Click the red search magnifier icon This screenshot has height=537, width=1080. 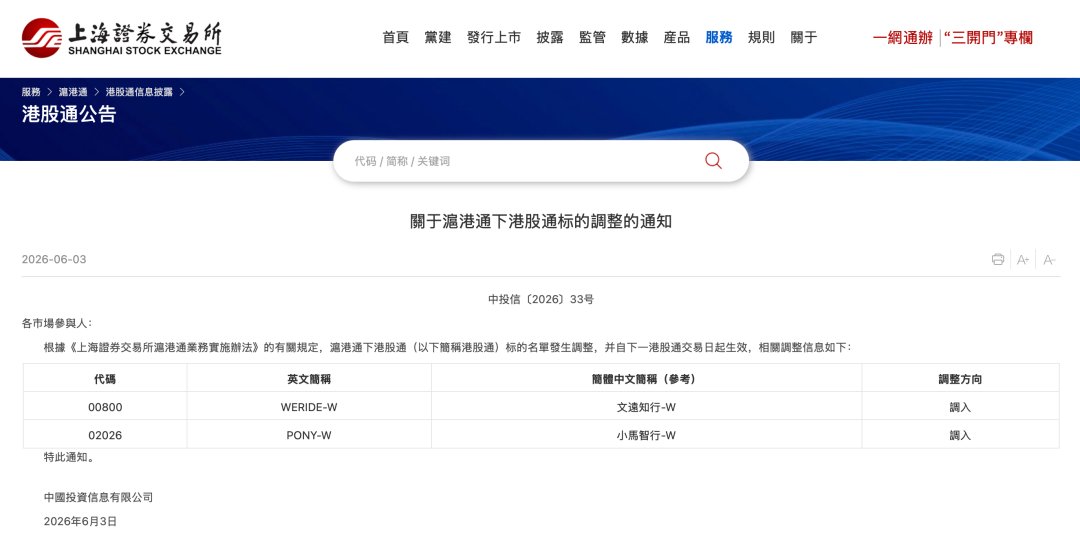[713, 161]
